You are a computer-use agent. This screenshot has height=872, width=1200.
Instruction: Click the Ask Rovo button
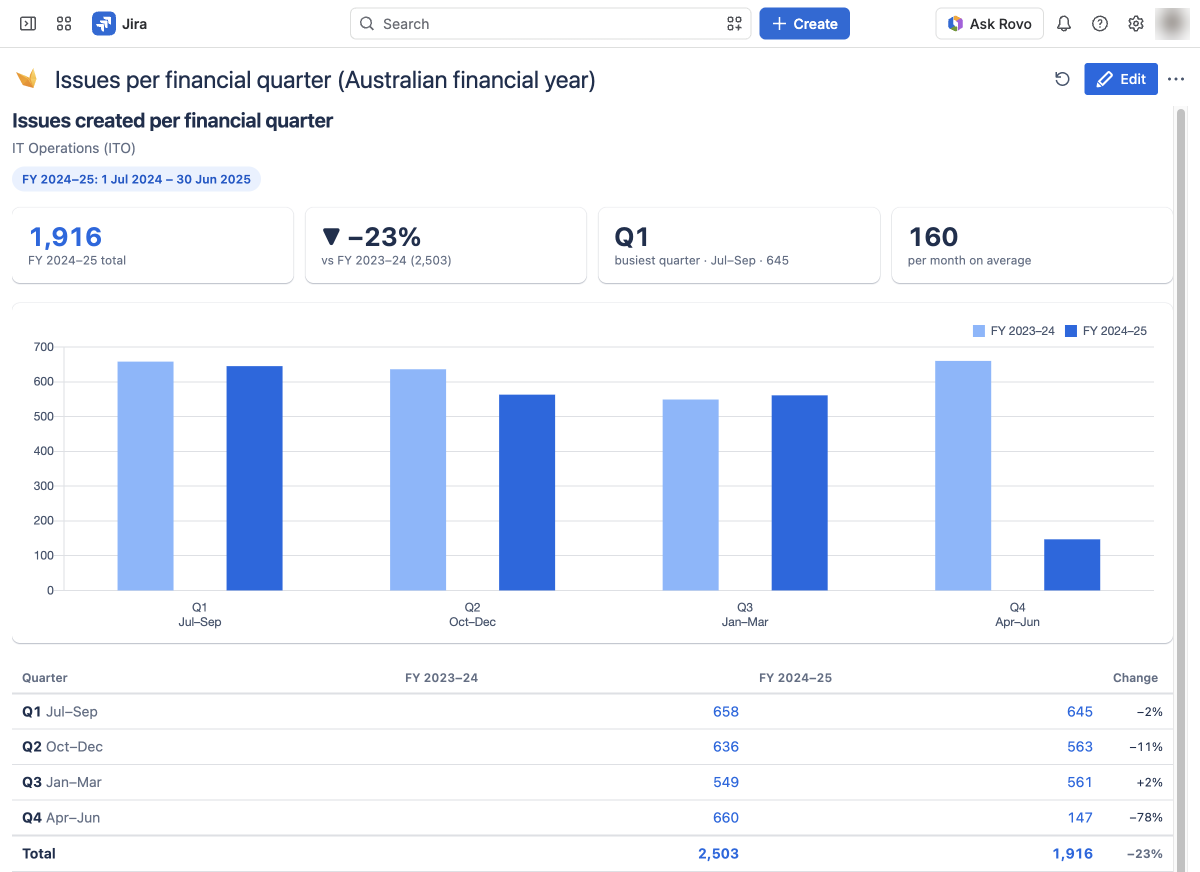click(x=990, y=24)
